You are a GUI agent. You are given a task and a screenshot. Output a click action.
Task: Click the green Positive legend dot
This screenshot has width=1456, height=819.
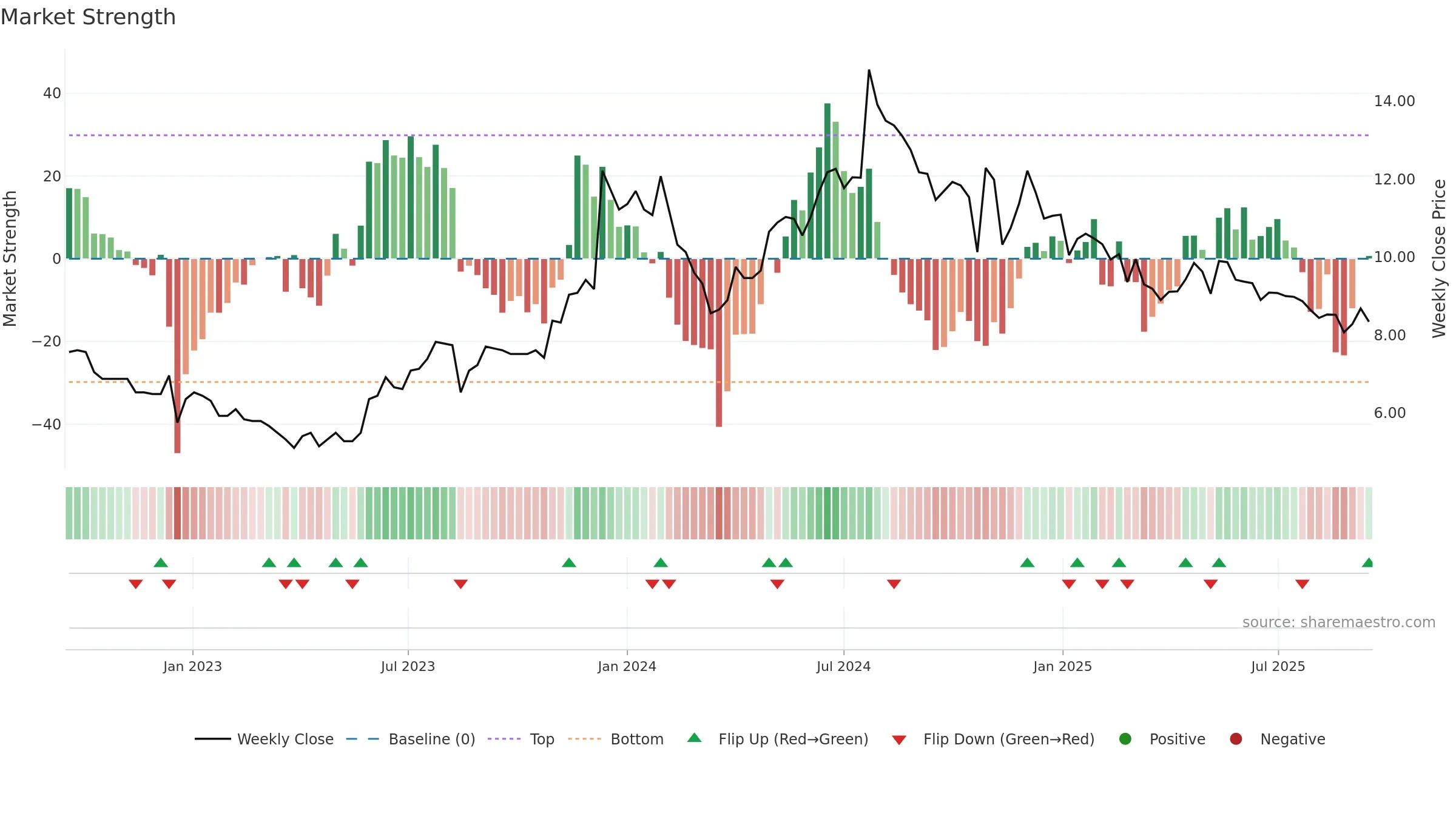click(1125, 739)
